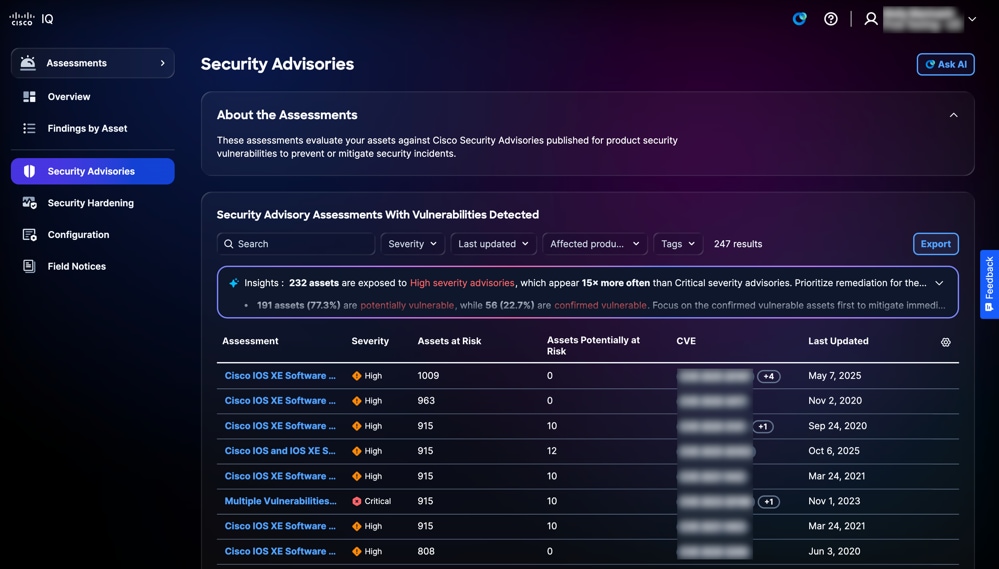Click the Assessments alarm icon
Viewport: 999px width, 569px height.
click(27, 62)
